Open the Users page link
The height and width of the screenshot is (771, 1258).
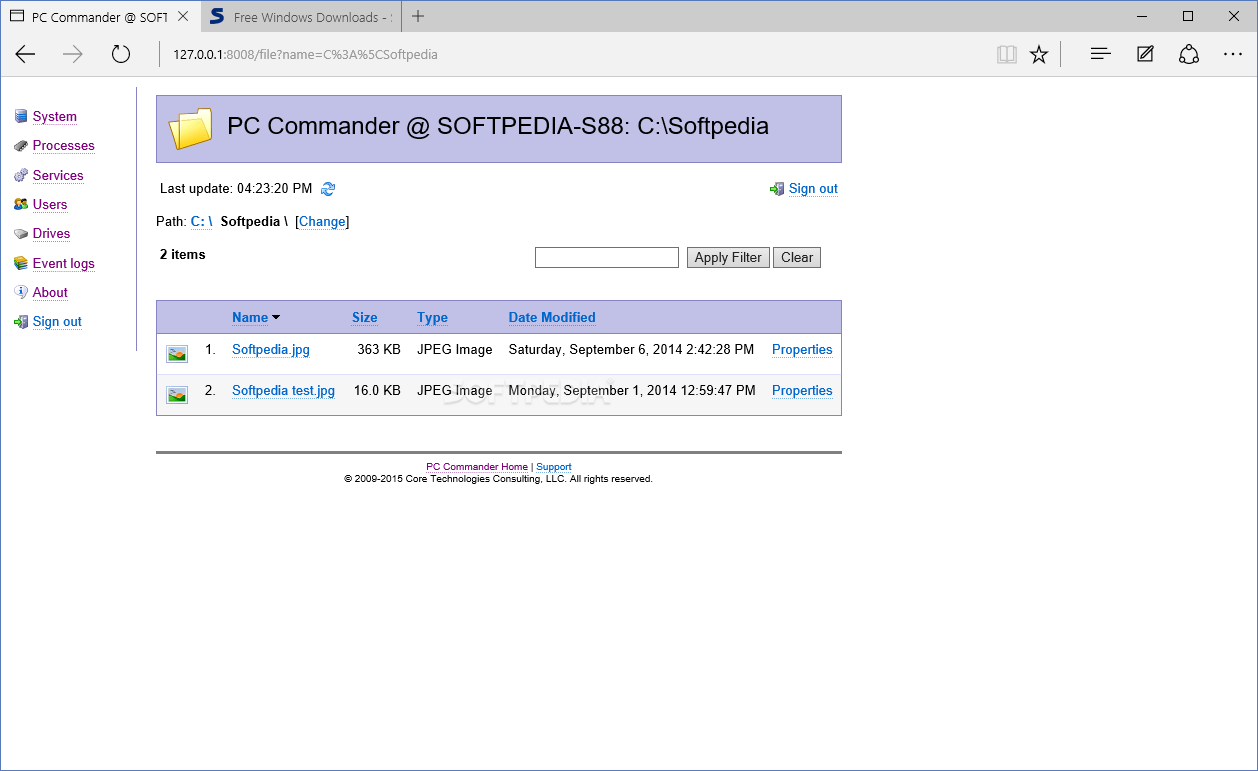tap(50, 204)
